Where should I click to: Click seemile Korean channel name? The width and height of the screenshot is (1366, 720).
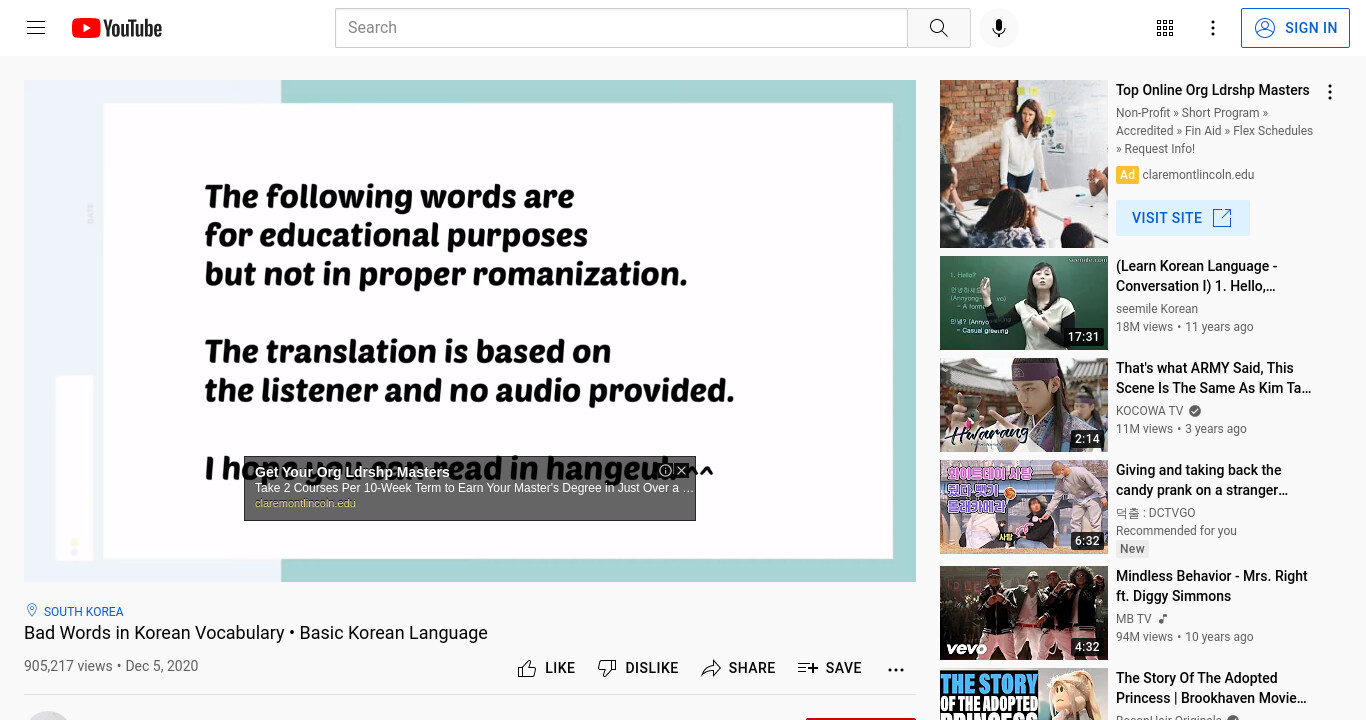point(1156,309)
